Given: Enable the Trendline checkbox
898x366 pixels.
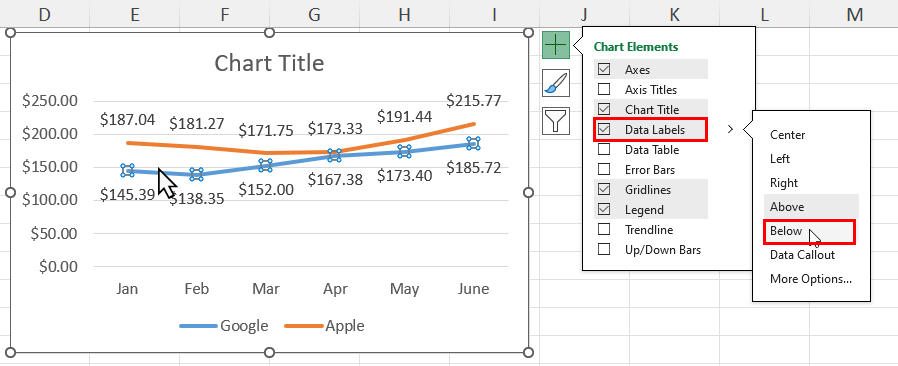Looking at the screenshot, I should click(604, 230).
